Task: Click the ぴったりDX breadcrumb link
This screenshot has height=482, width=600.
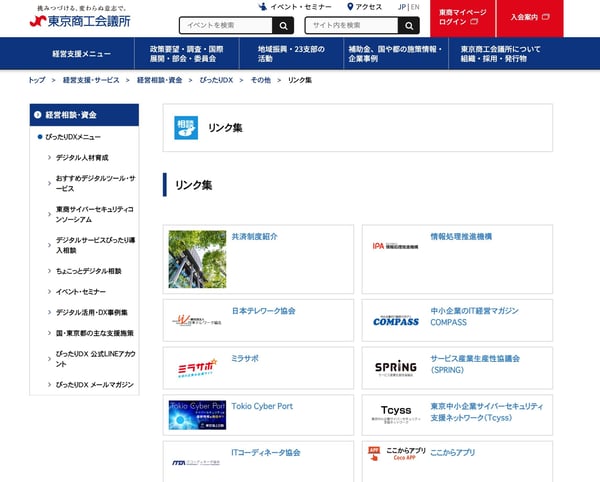Action: pyautogui.click(x=216, y=80)
